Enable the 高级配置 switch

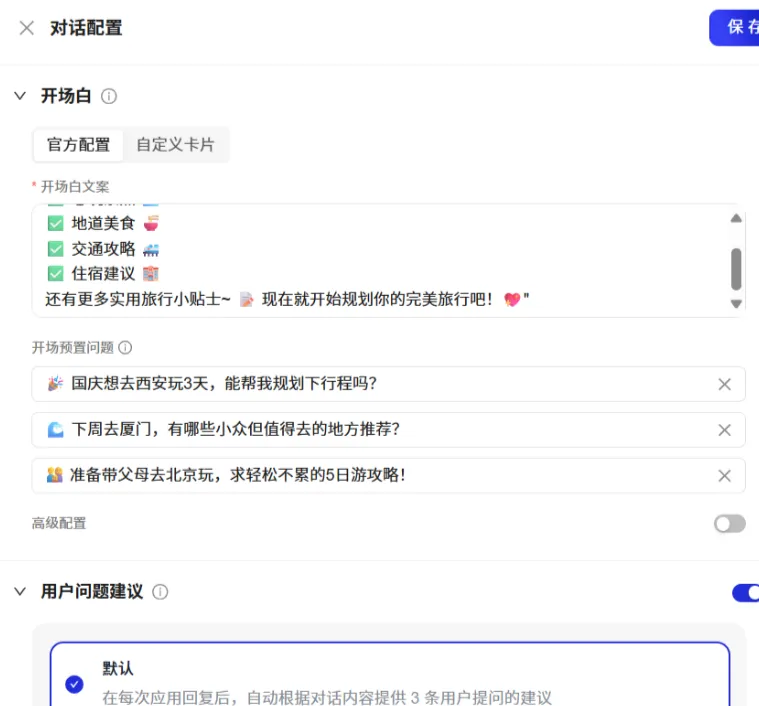pyautogui.click(x=730, y=524)
